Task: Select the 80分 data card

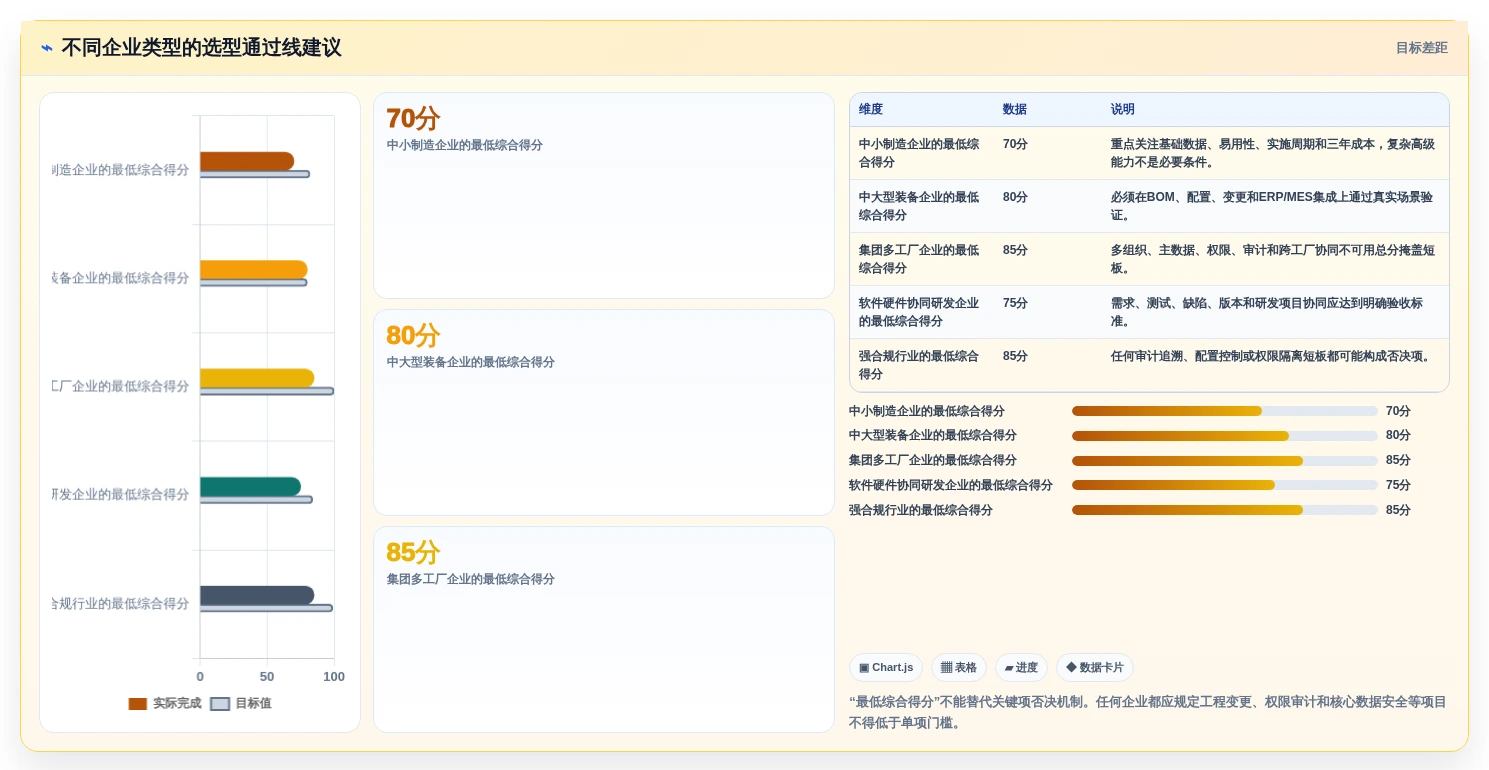Action: (x=604, y=412)
